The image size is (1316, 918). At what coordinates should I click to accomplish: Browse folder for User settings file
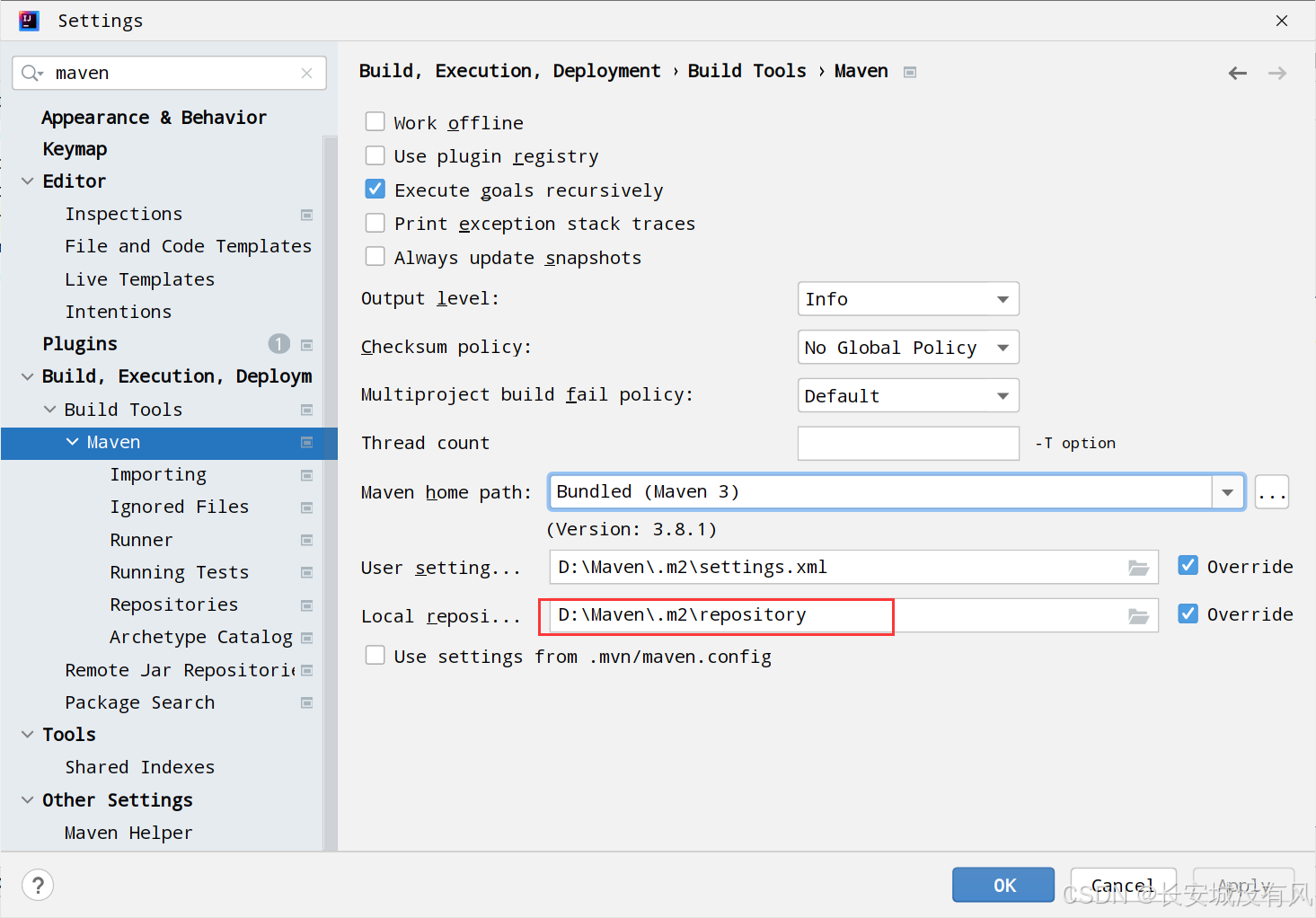(1138, 568)
